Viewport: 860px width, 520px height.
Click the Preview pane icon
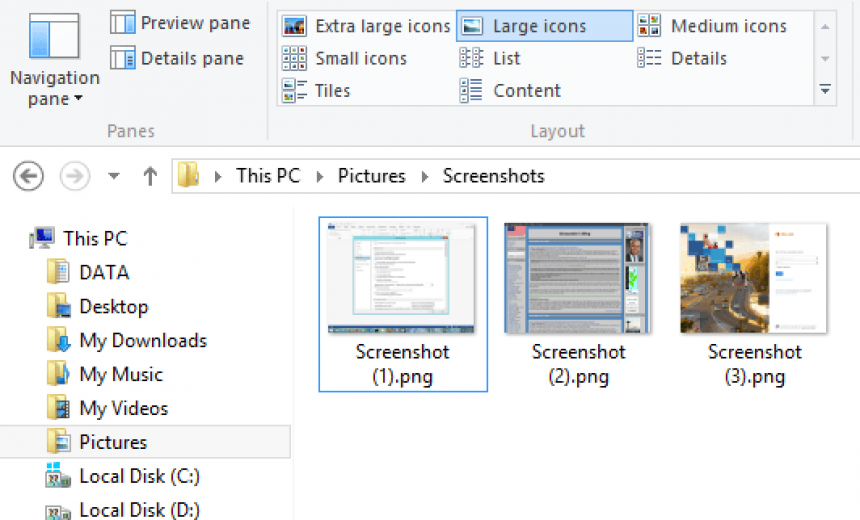click(x=122, y=23)
